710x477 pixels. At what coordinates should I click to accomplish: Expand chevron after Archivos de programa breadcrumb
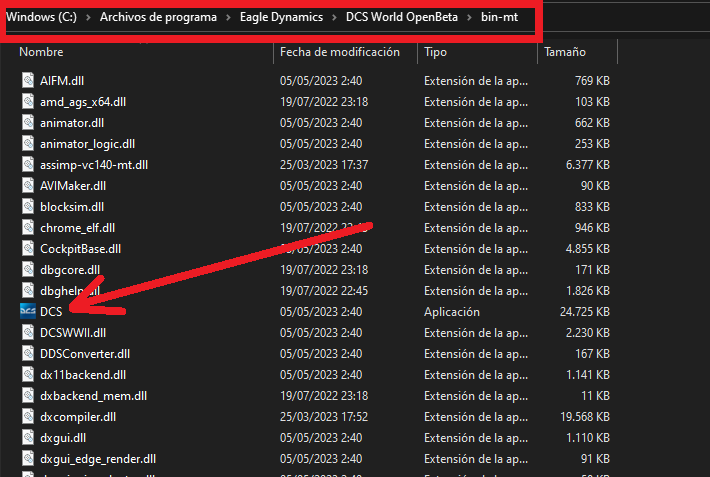click(x=228, y=17)
